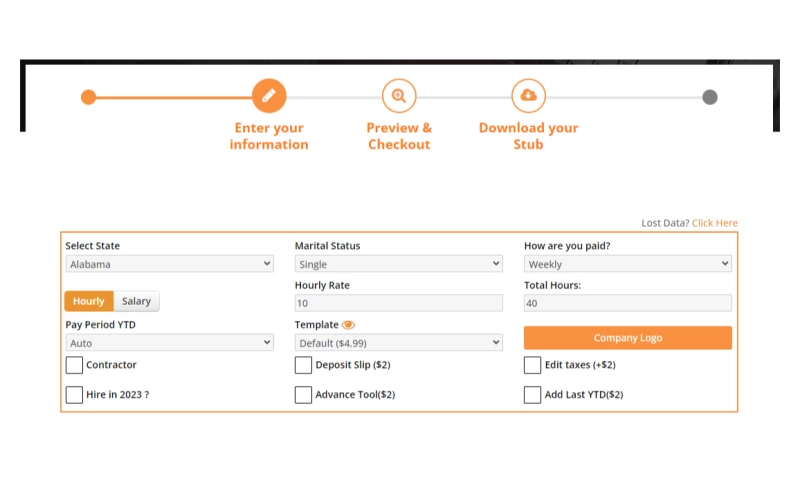Click the eye icon beside Template
This screenshot has height=480, width=800.
pos(349,325)
